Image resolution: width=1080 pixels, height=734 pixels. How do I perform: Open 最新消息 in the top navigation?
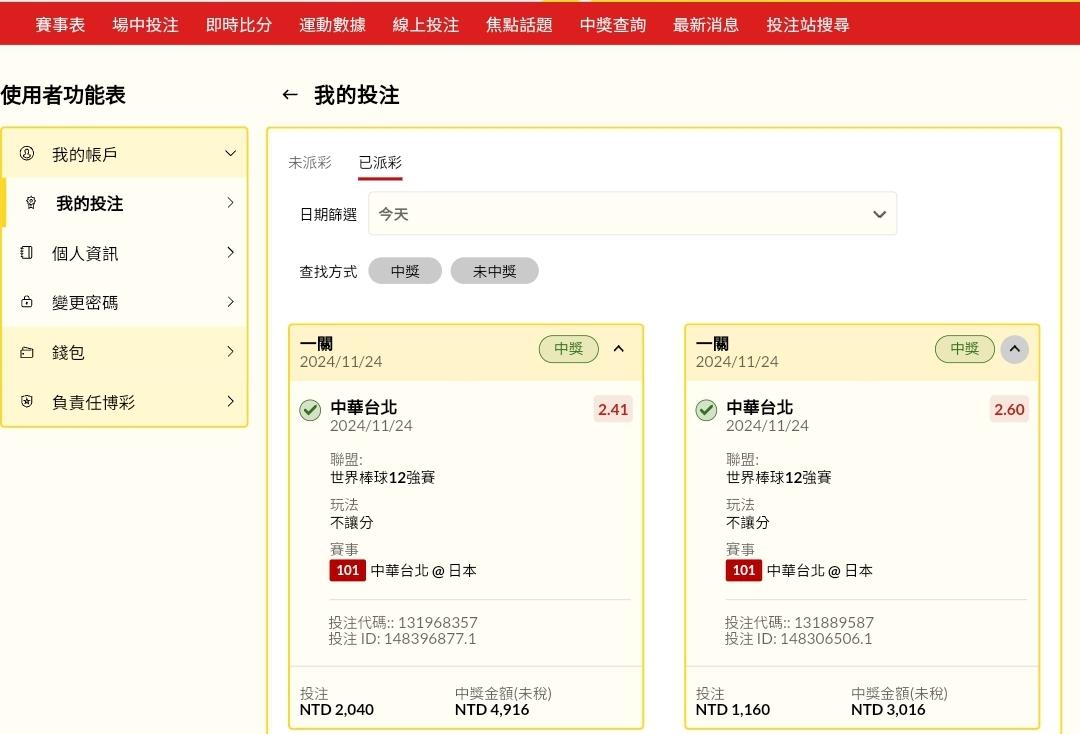[706, 25]
